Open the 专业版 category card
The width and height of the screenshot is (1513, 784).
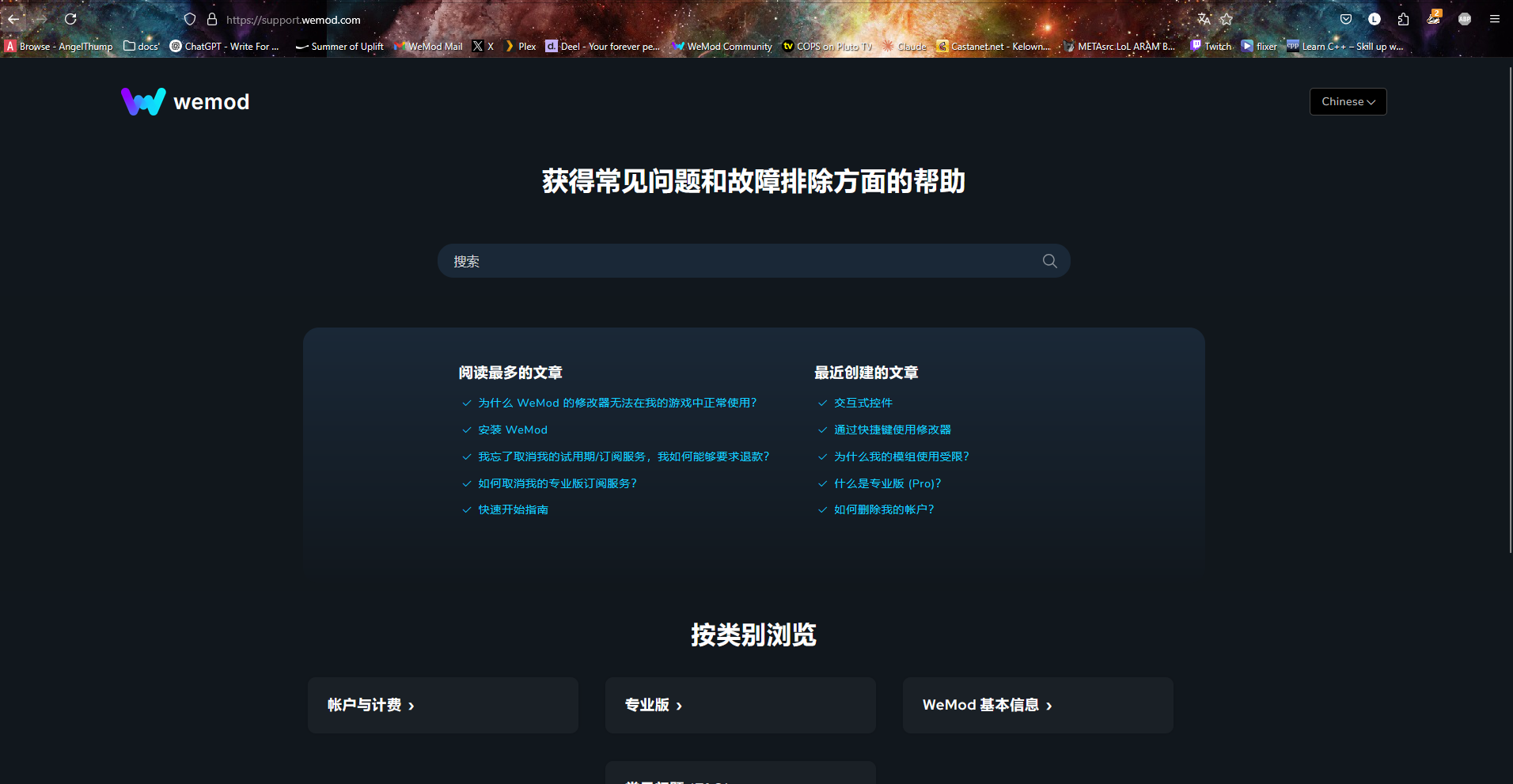click(741, 705)
